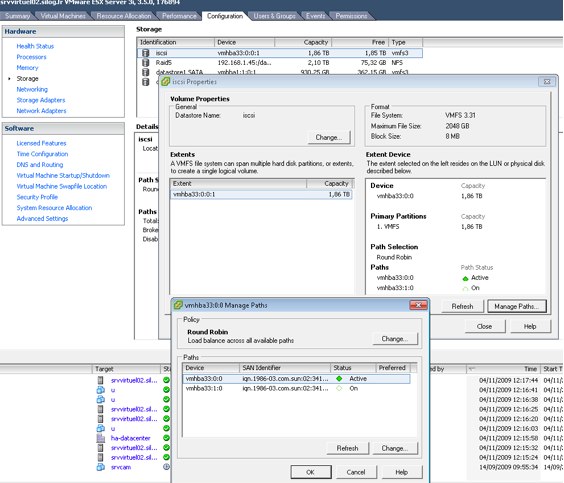Viewport: 564px width, 483px height.
Task: Select the Raid5 datastore row
Action: [279, 63]
